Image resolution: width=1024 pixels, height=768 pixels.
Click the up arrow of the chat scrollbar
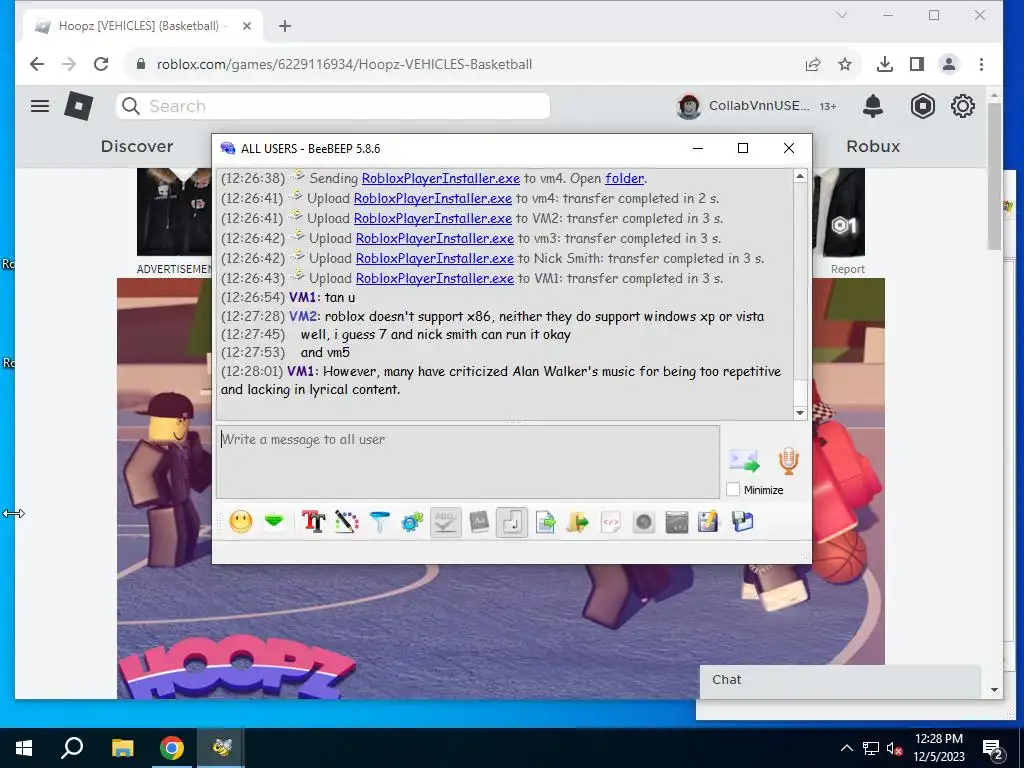coord(800,176)
